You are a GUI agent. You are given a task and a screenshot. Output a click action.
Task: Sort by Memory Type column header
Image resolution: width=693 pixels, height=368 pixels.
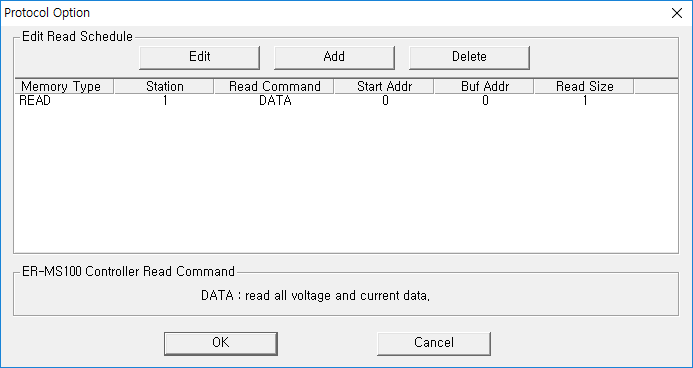(64, 86)
